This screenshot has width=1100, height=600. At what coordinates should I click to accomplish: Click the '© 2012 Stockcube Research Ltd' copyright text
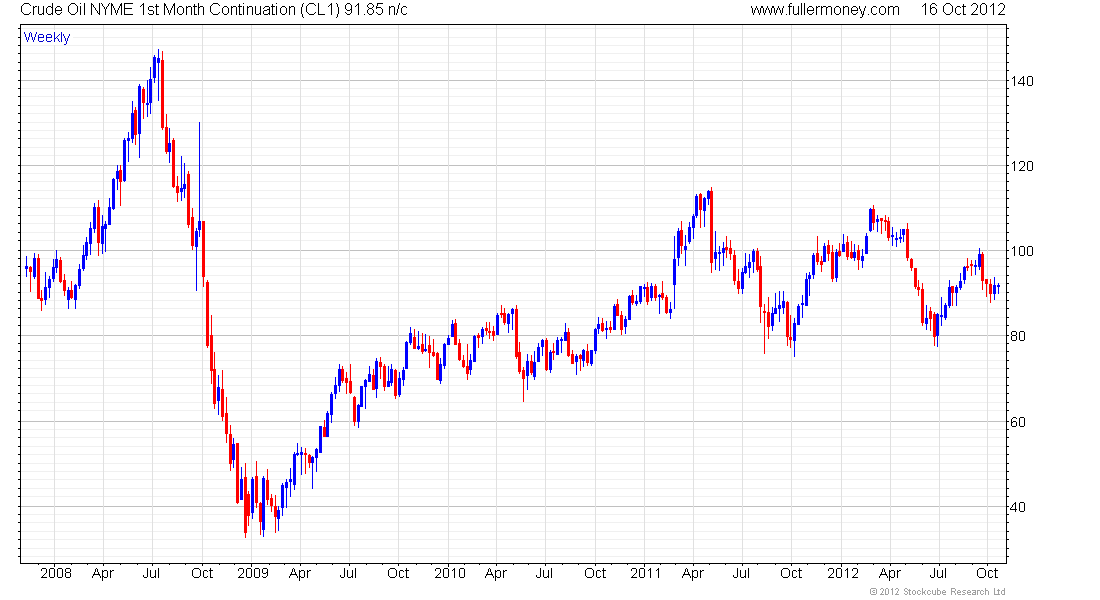[x=937, y=592]
